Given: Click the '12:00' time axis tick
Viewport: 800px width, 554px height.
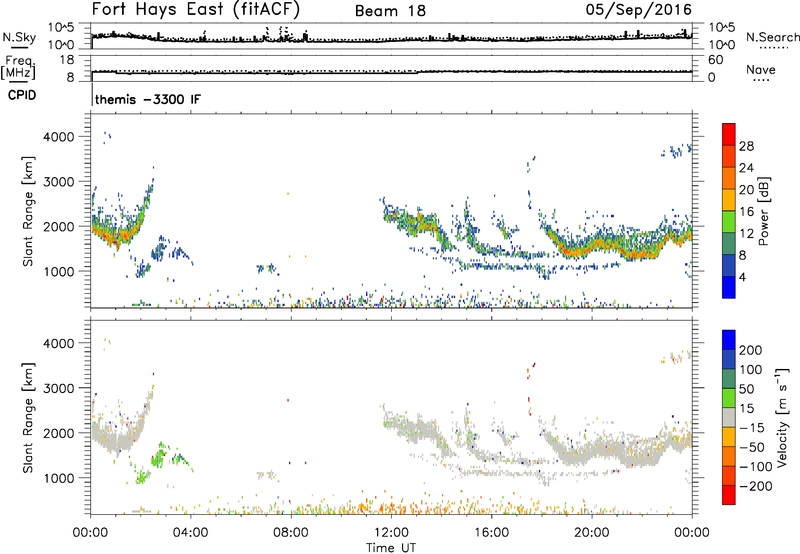Looking at the screenshot, I should (391, 533).
